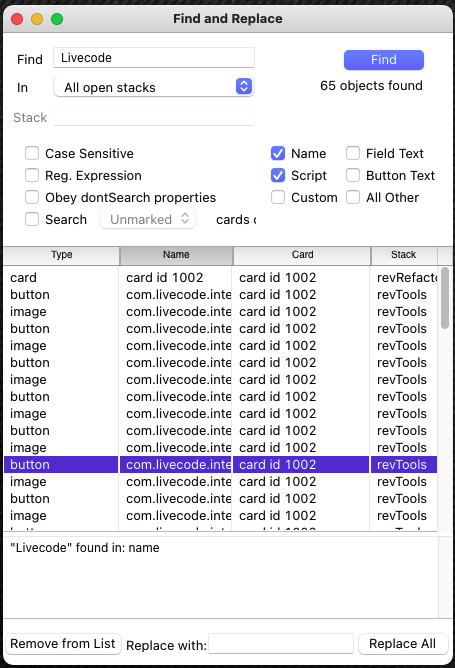Click the results list vertical scrollbar
Screen dimensions: 455x668
pyautogui.click(x=445, y=298)
